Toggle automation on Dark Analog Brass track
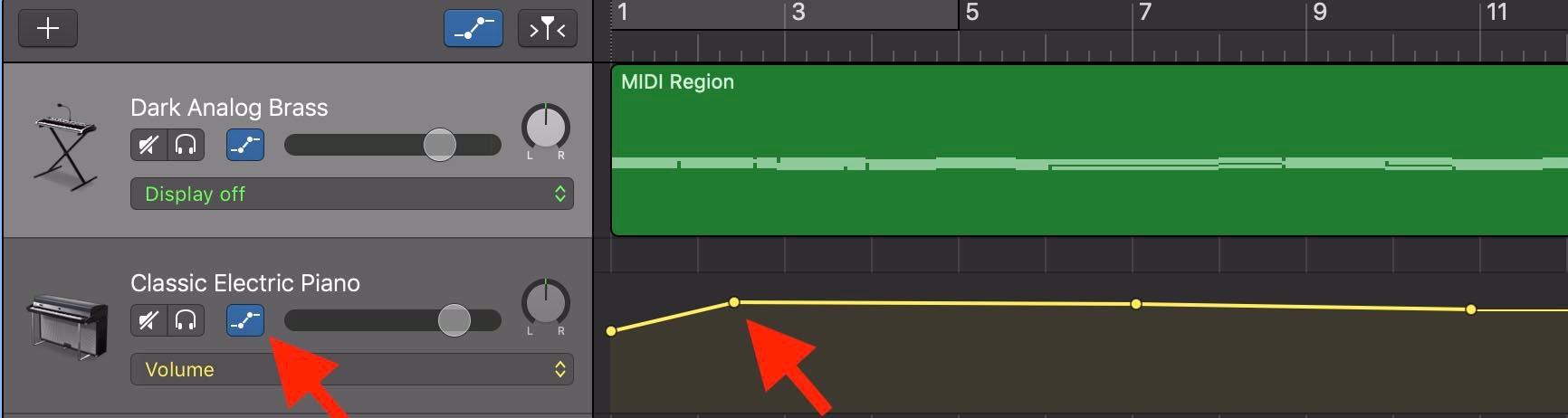Screen dimensions: 1568x418 pos(245,145)
